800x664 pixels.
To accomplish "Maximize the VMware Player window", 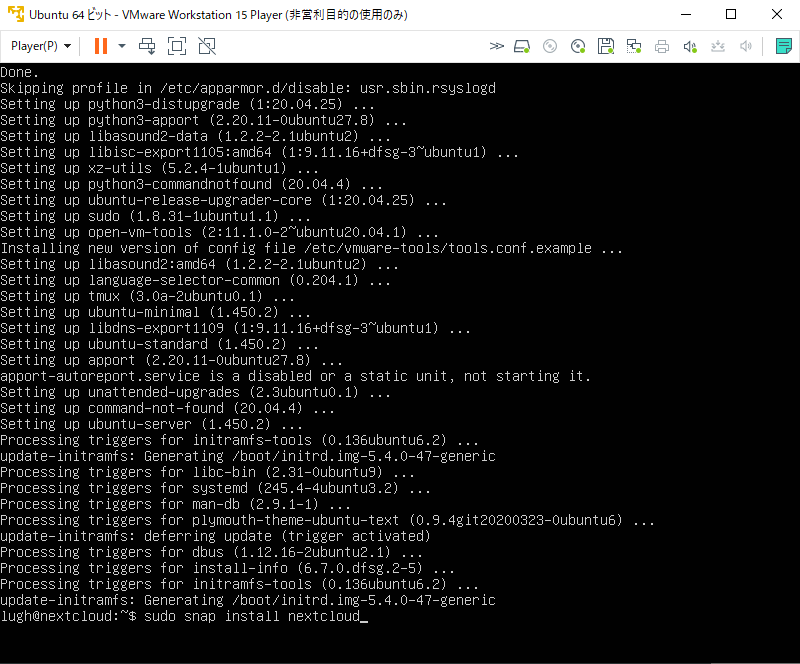I will pyautogui.click(x=731, y=14).
